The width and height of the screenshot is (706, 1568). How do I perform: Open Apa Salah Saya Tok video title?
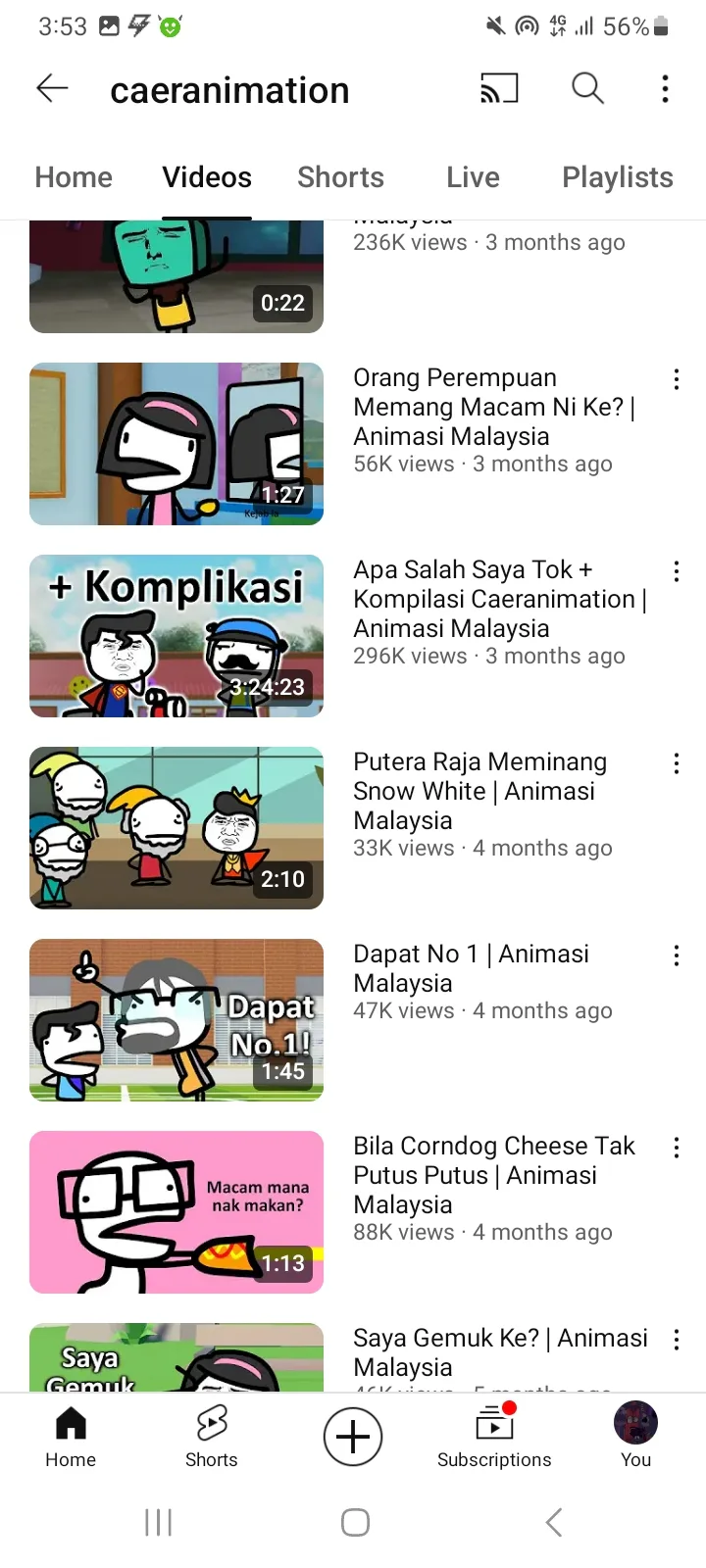click(x=499, y=599)
